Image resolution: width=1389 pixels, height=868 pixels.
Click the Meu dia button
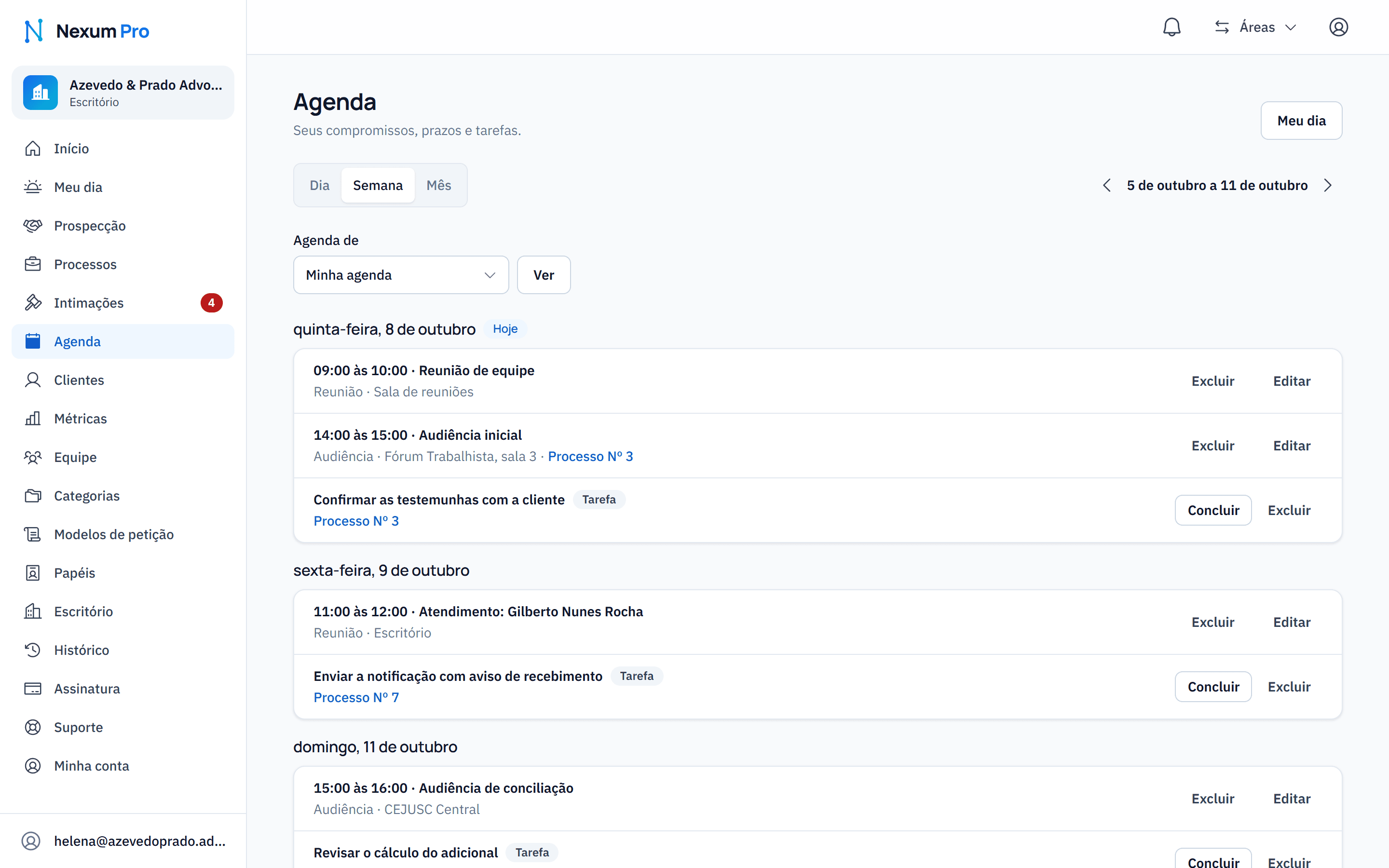click(x=1301, y=121)
